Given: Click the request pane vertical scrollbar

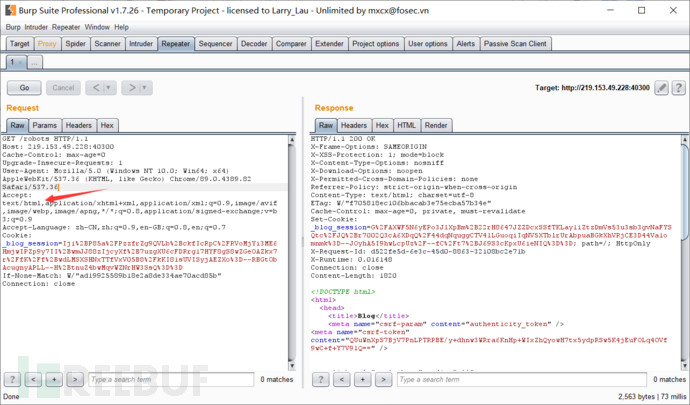Looking at the screenshot, I should click(x=301, y=250).
